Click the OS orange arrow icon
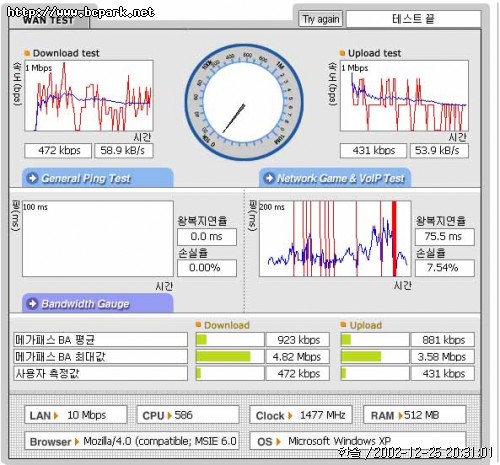This screenshot has height=465, width=500. coord(278,442)
